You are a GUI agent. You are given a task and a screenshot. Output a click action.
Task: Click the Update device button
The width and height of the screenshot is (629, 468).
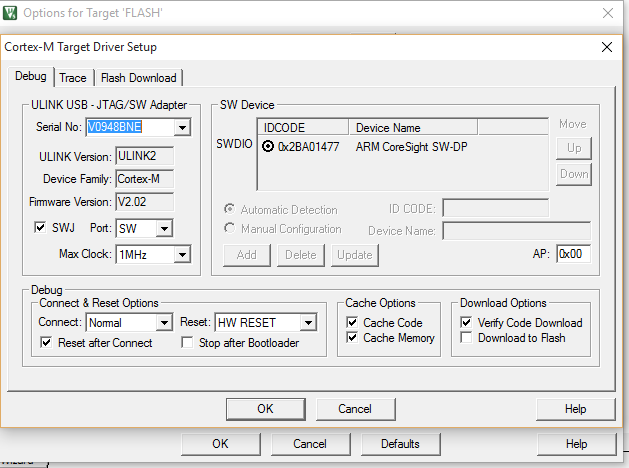click(355, 255)
